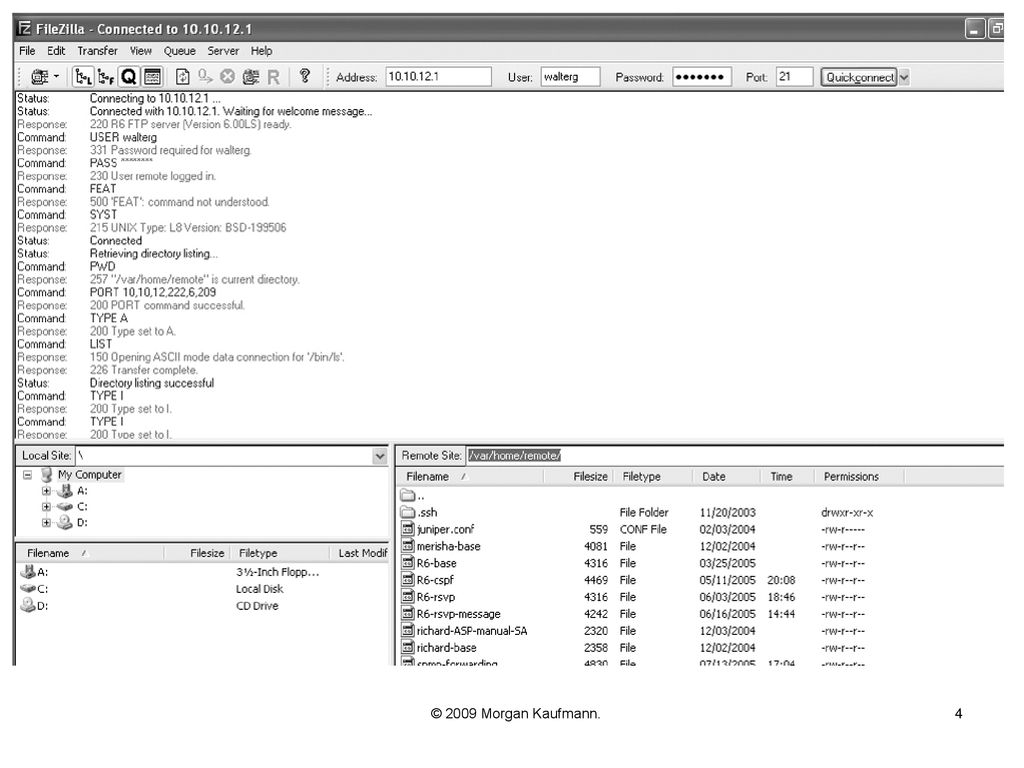Viewport: 1024px width, 768px height.
Task: Sort remote files by Filename column
Action: pos(470,477)
